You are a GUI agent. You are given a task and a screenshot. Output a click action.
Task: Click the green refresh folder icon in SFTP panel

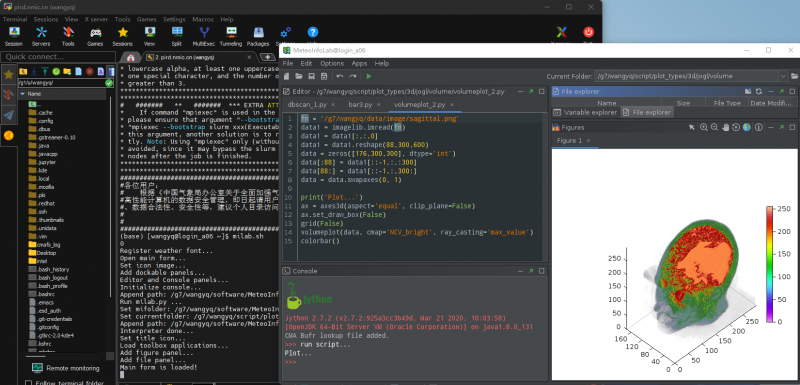(x=56, y=71)
